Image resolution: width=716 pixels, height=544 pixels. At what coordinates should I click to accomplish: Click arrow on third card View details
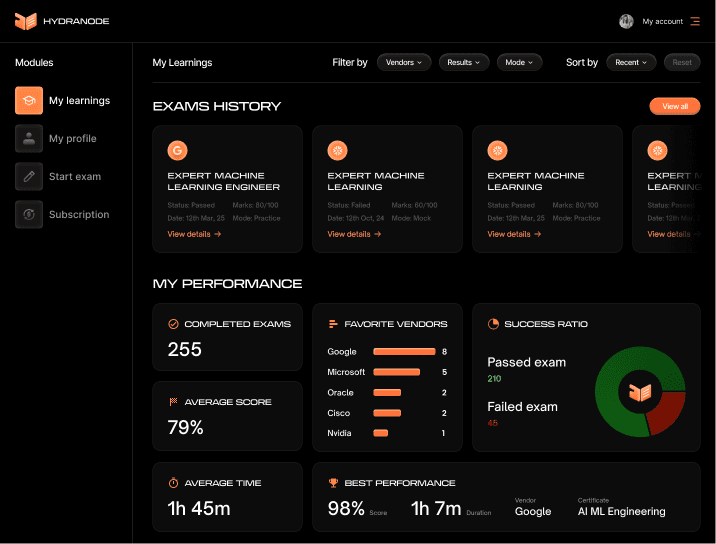(x=537, y=234)
